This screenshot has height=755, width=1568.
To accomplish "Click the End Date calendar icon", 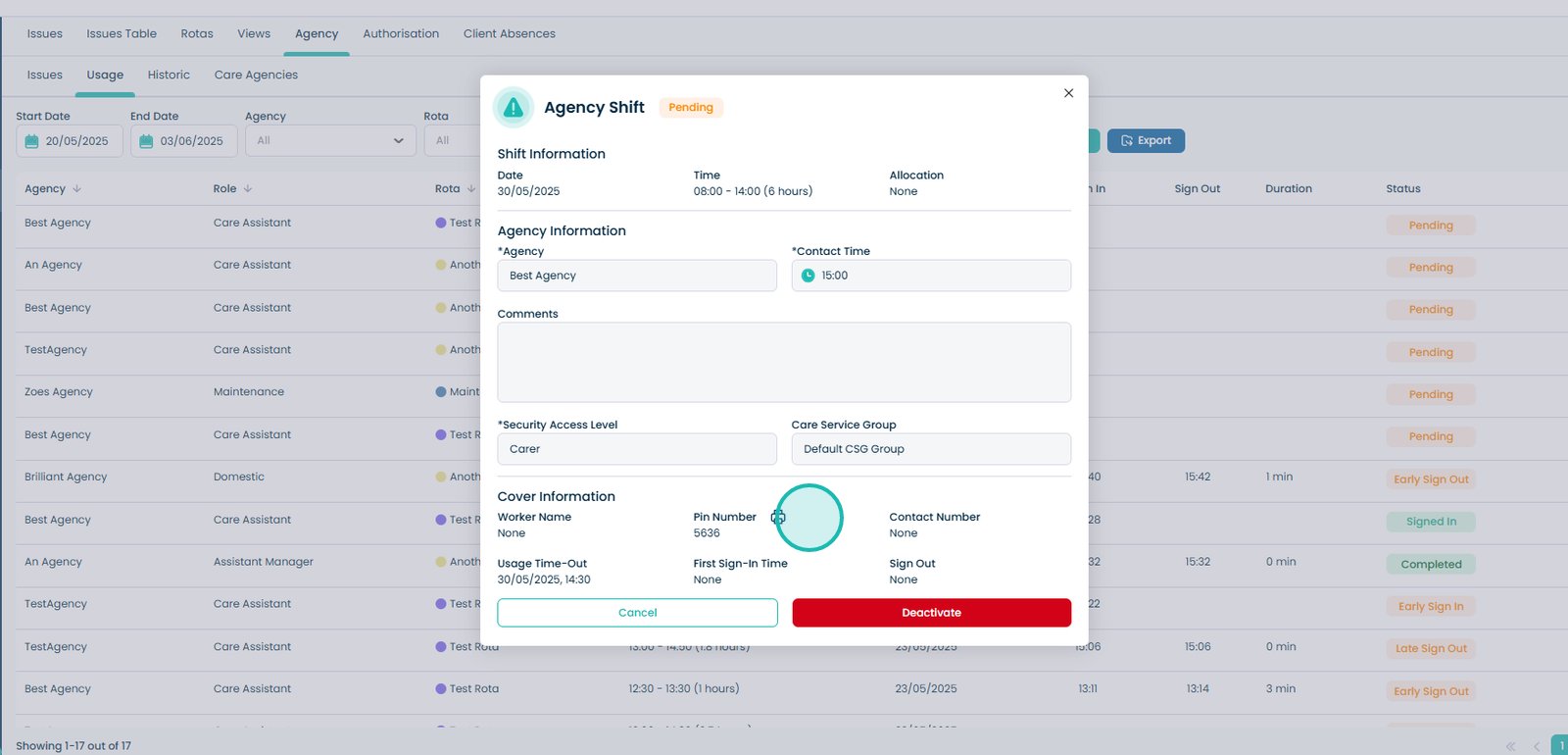I will pos(146,141).
